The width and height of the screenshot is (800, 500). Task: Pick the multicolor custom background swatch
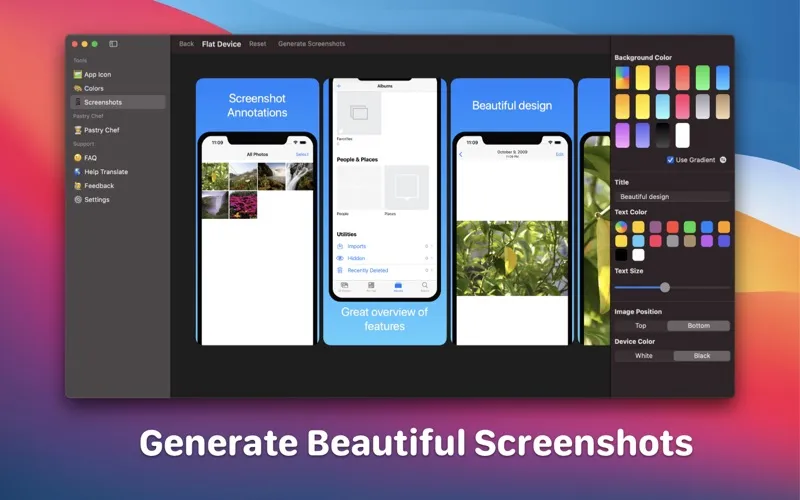[622, 78]
